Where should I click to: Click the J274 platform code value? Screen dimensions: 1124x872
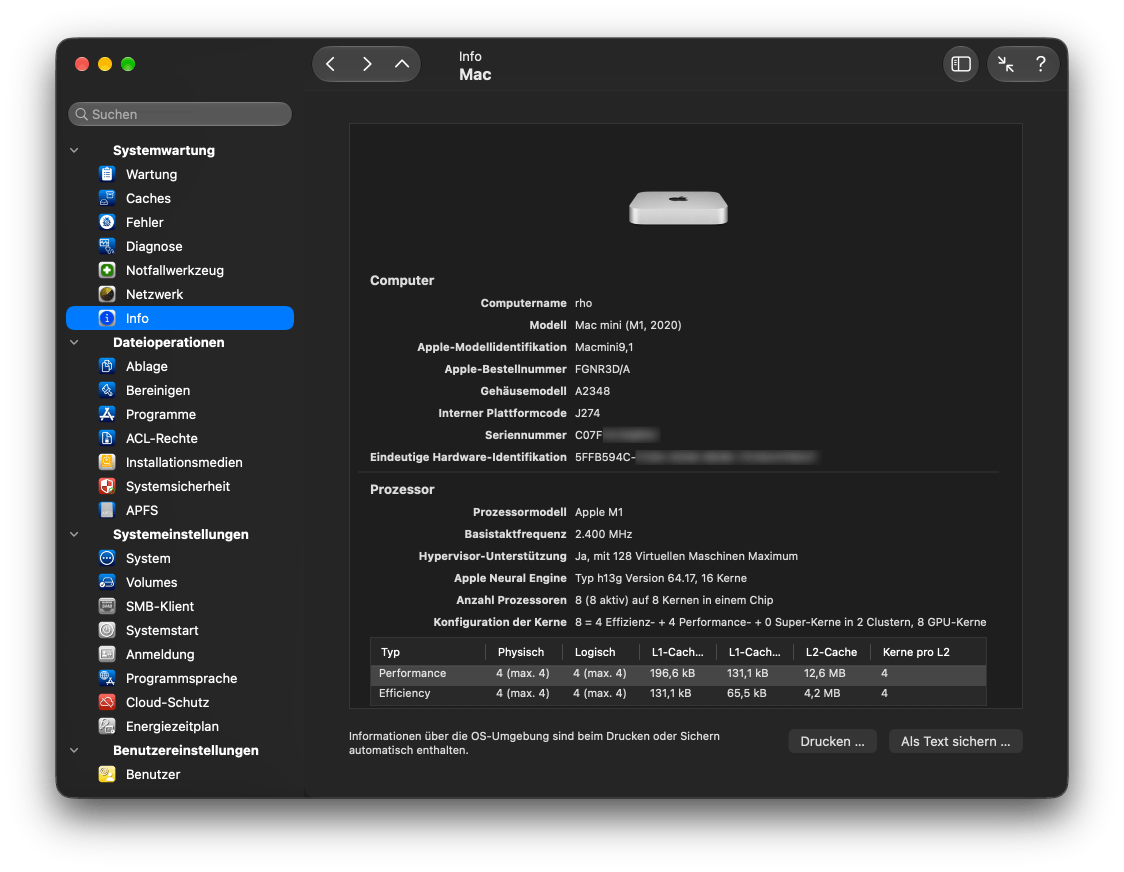tap(587, 413)
